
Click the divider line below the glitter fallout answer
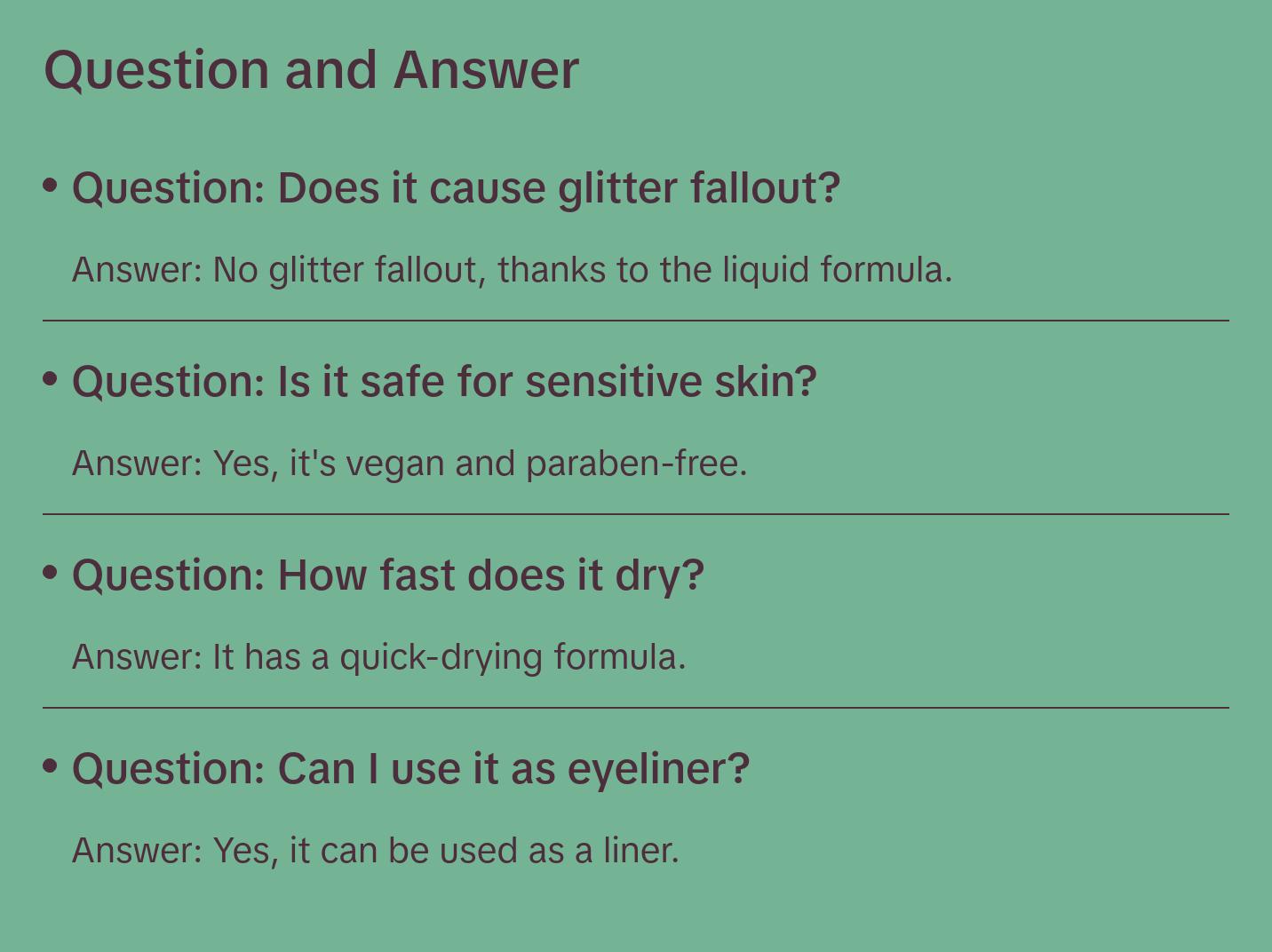tap(636, 321)
